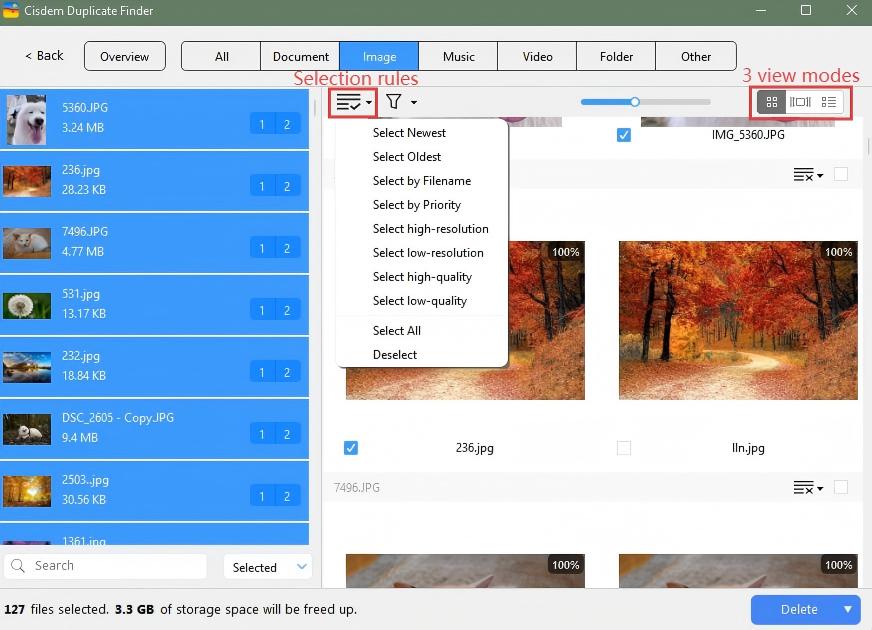Click the search magnifier icon

pyautogui.click(x=18, y=566)
